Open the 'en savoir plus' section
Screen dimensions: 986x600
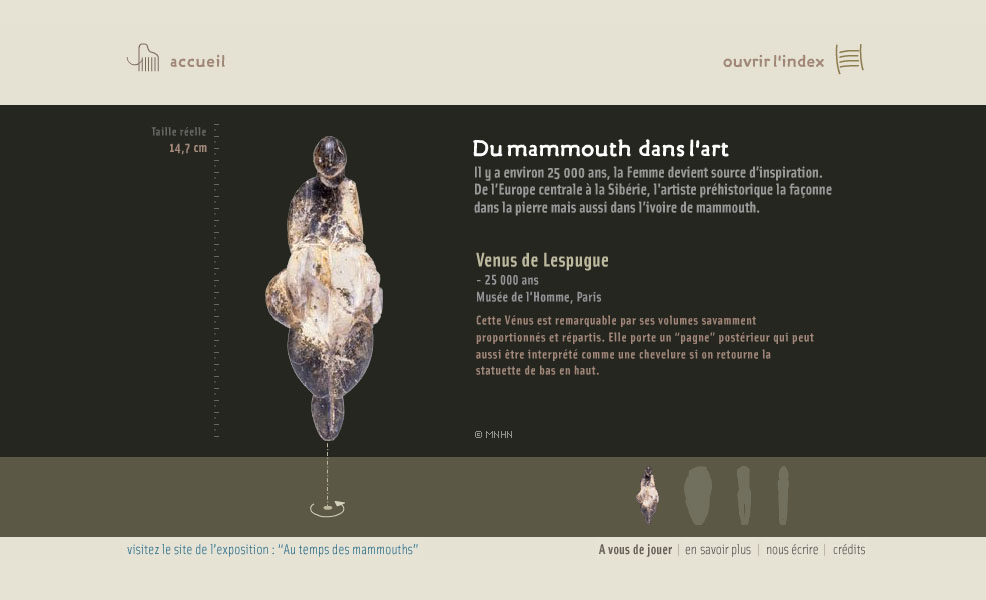[x=718, y=550]
